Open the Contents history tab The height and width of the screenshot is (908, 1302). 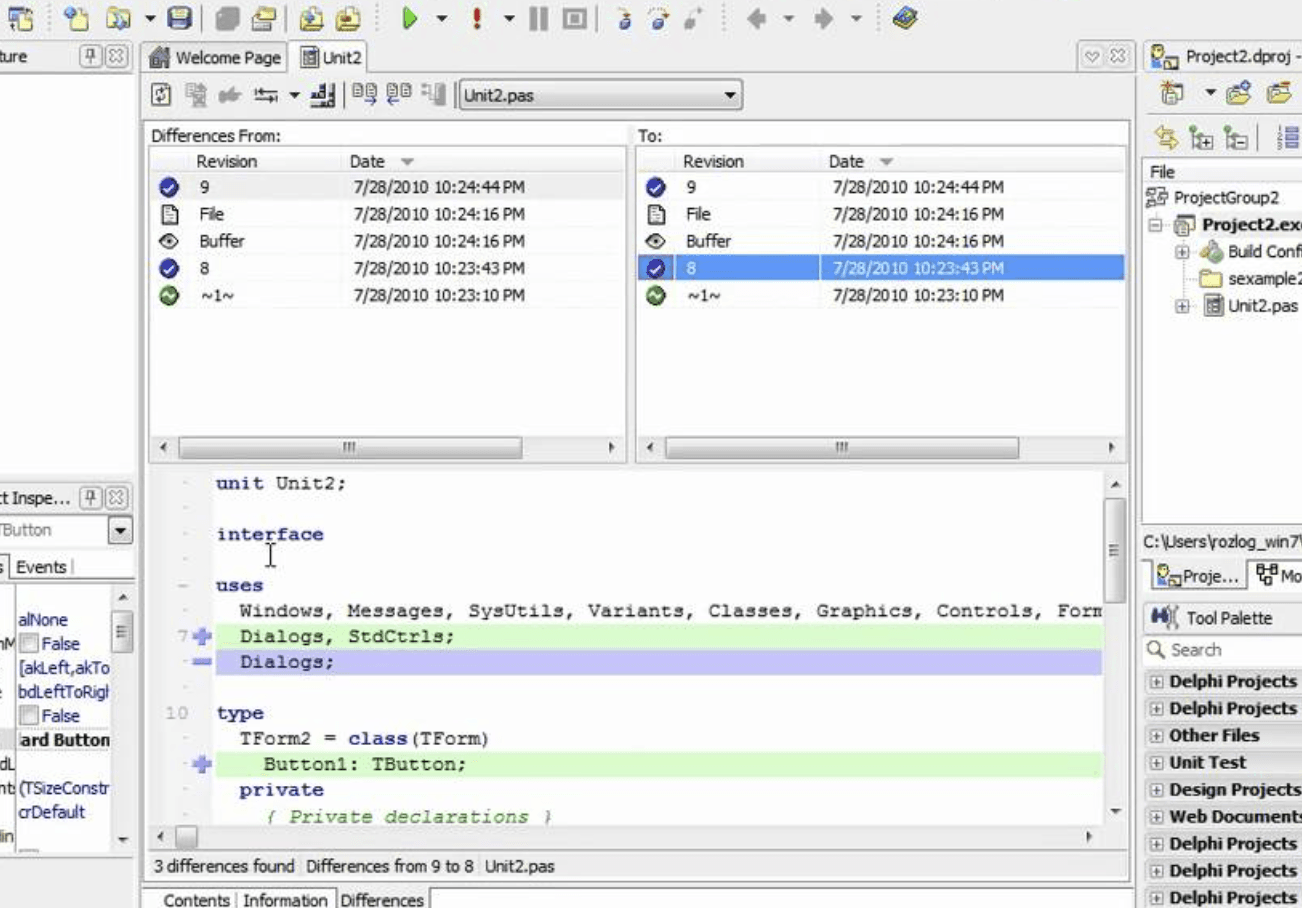tap(196, 899)
